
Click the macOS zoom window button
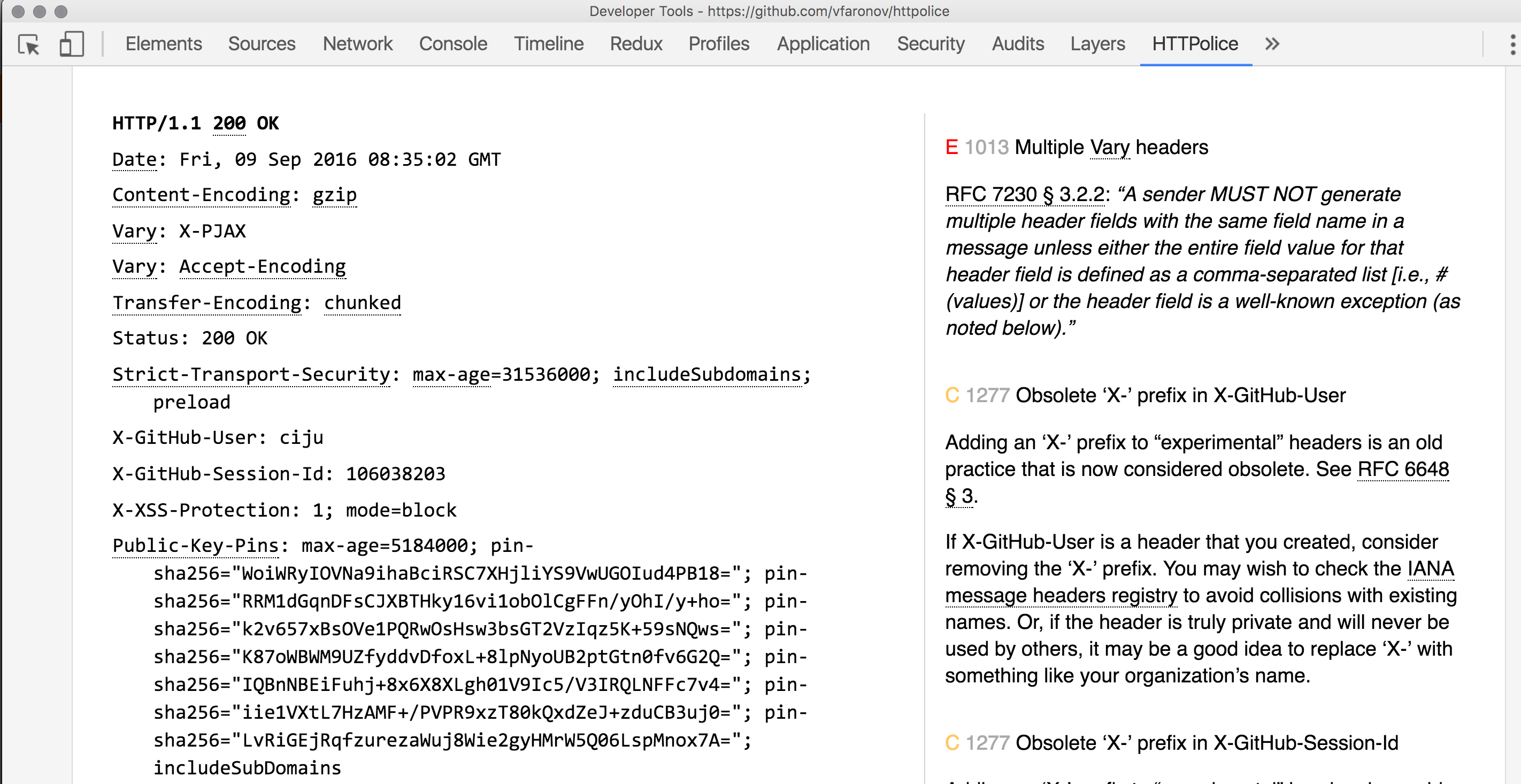(61, 11)
